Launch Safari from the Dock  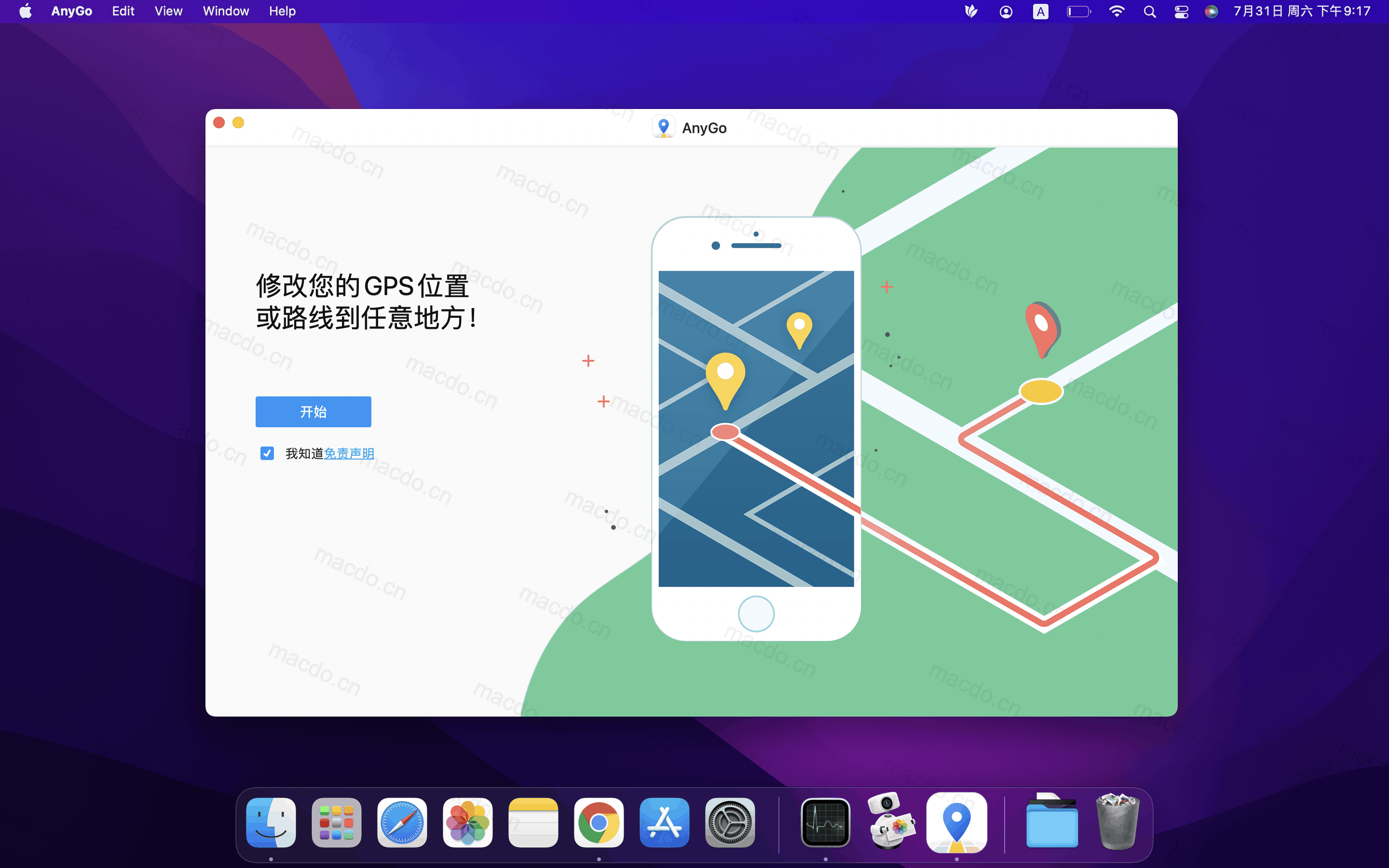(x=402, y=822)
